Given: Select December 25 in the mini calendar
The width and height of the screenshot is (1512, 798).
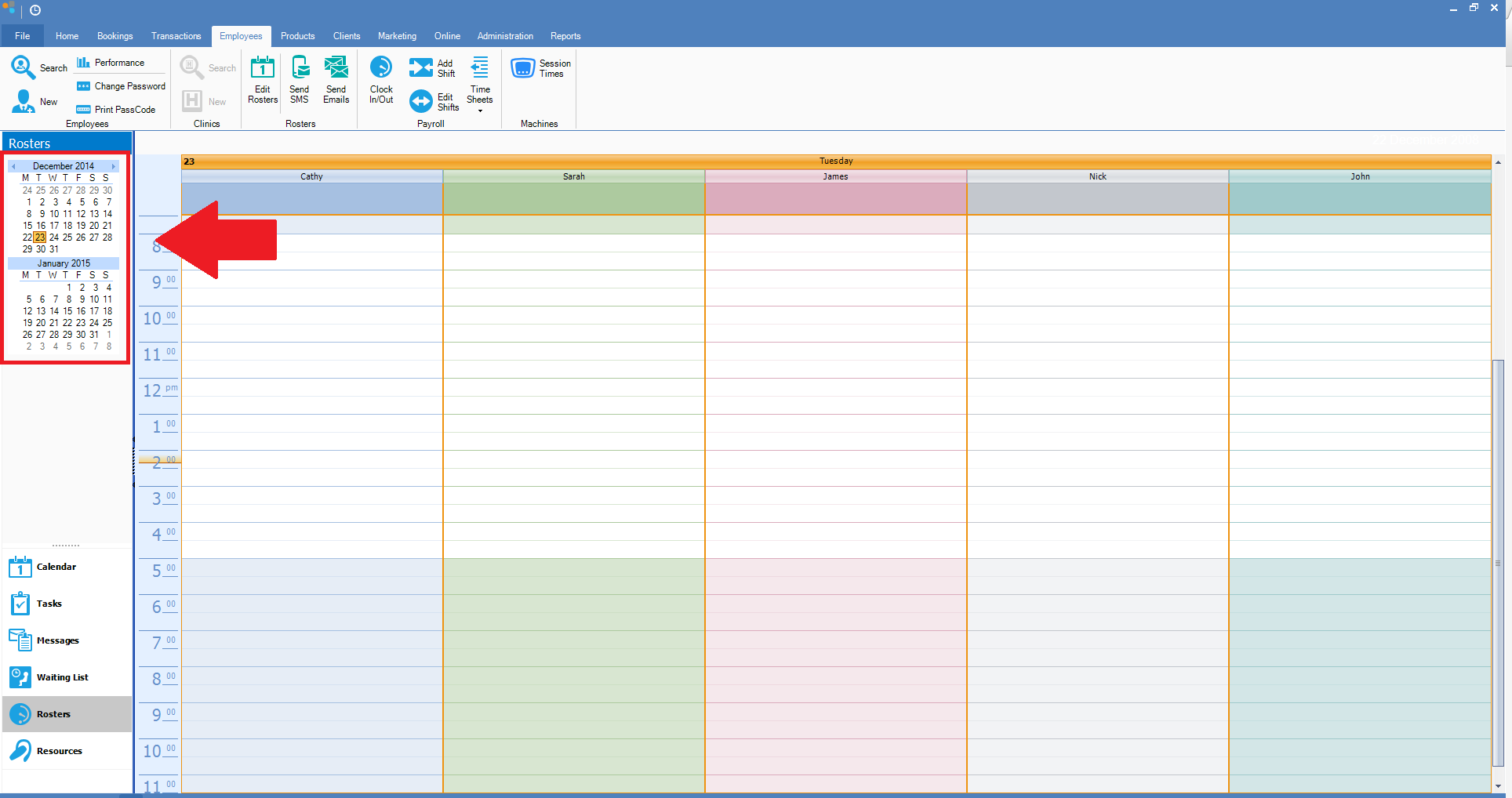Looking at the screenshot, I should click(x=67, y=238).
